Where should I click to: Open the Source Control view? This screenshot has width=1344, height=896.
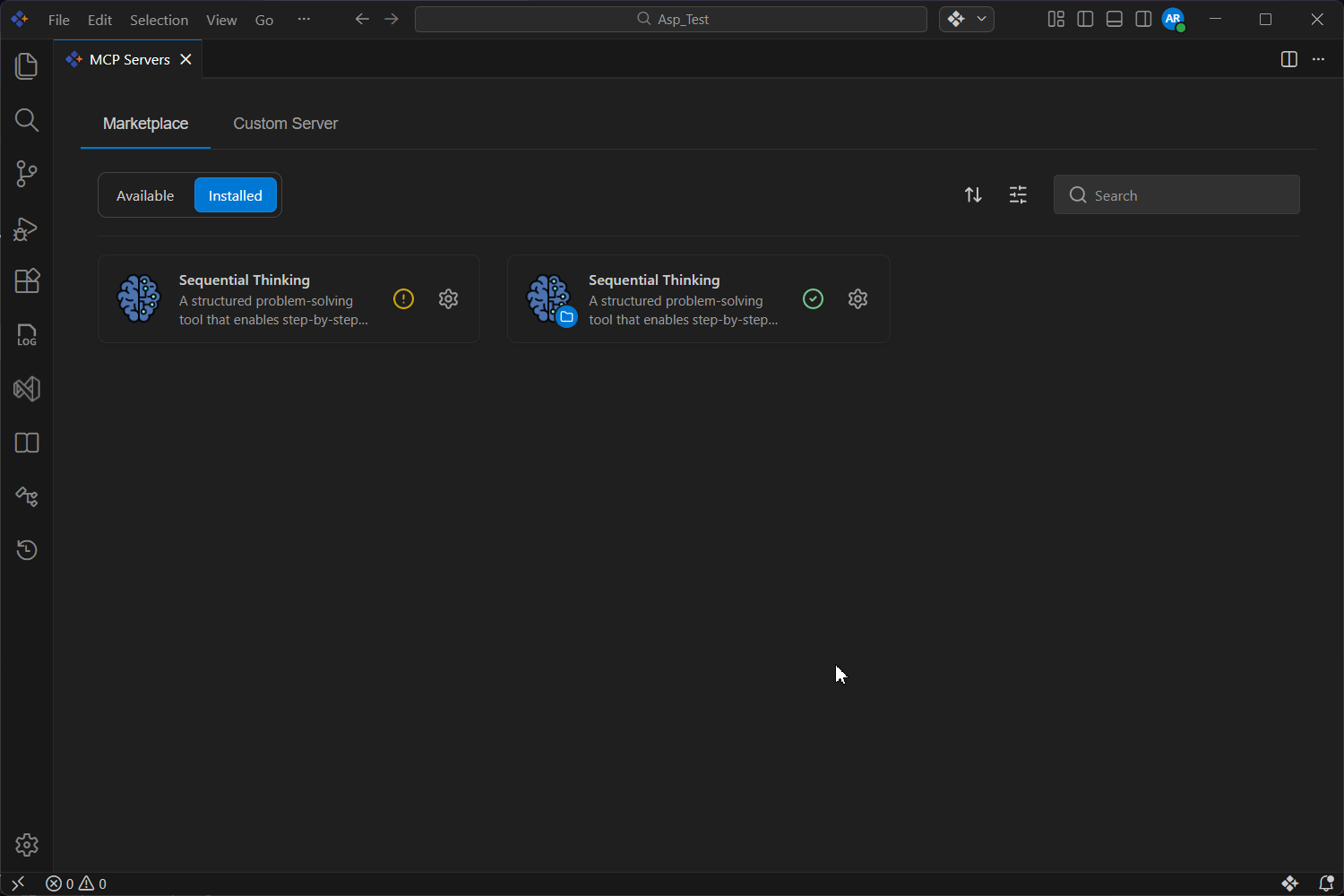coord(27,174)
